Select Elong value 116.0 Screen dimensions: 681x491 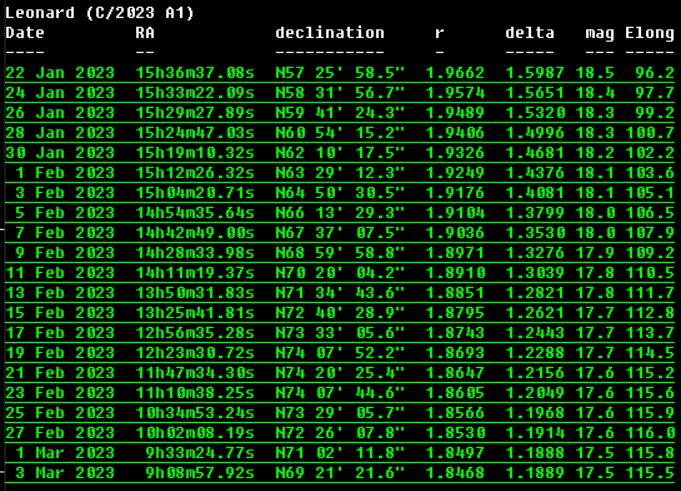[x=650, y=433]
